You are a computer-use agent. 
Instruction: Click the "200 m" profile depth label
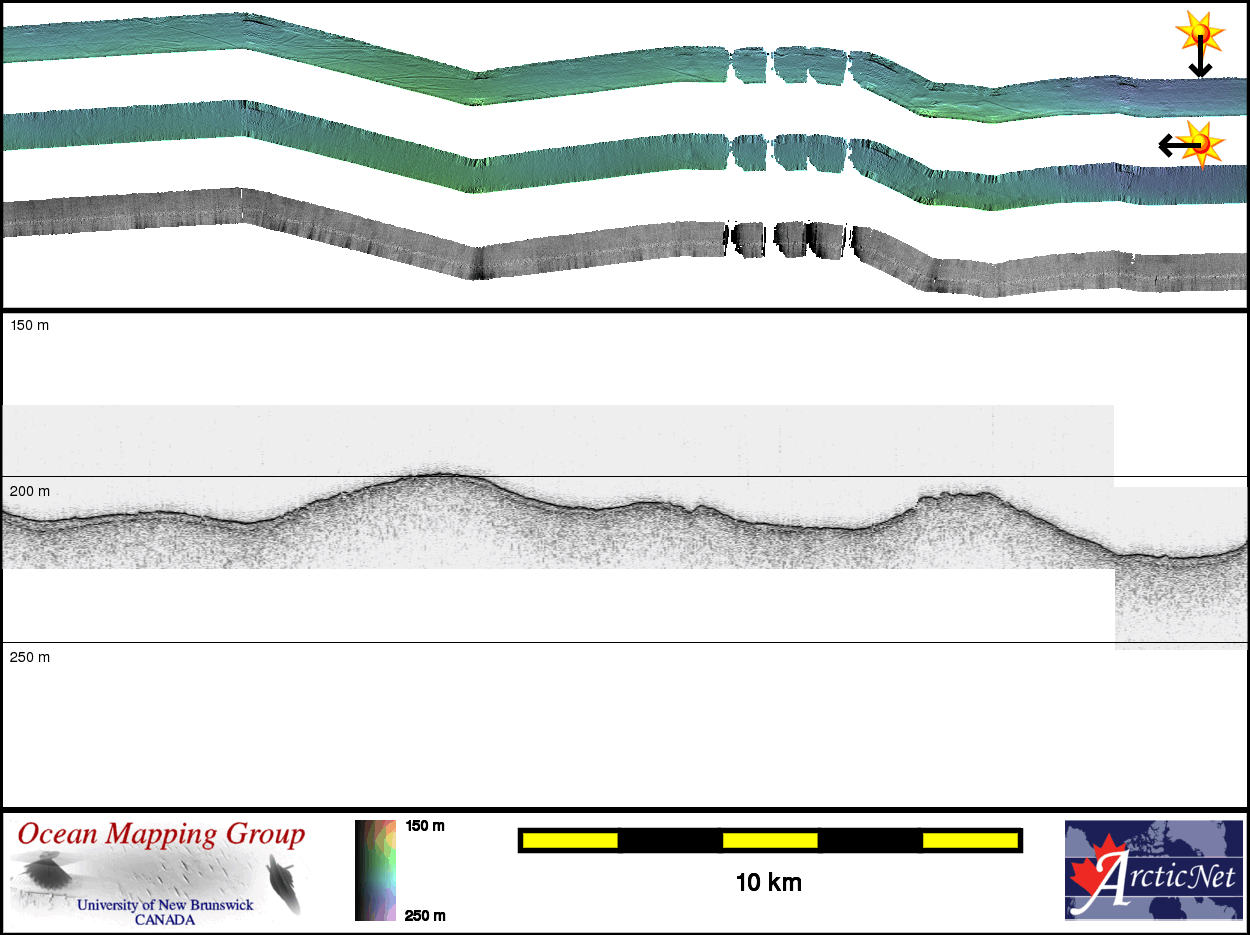coord(30,492)
